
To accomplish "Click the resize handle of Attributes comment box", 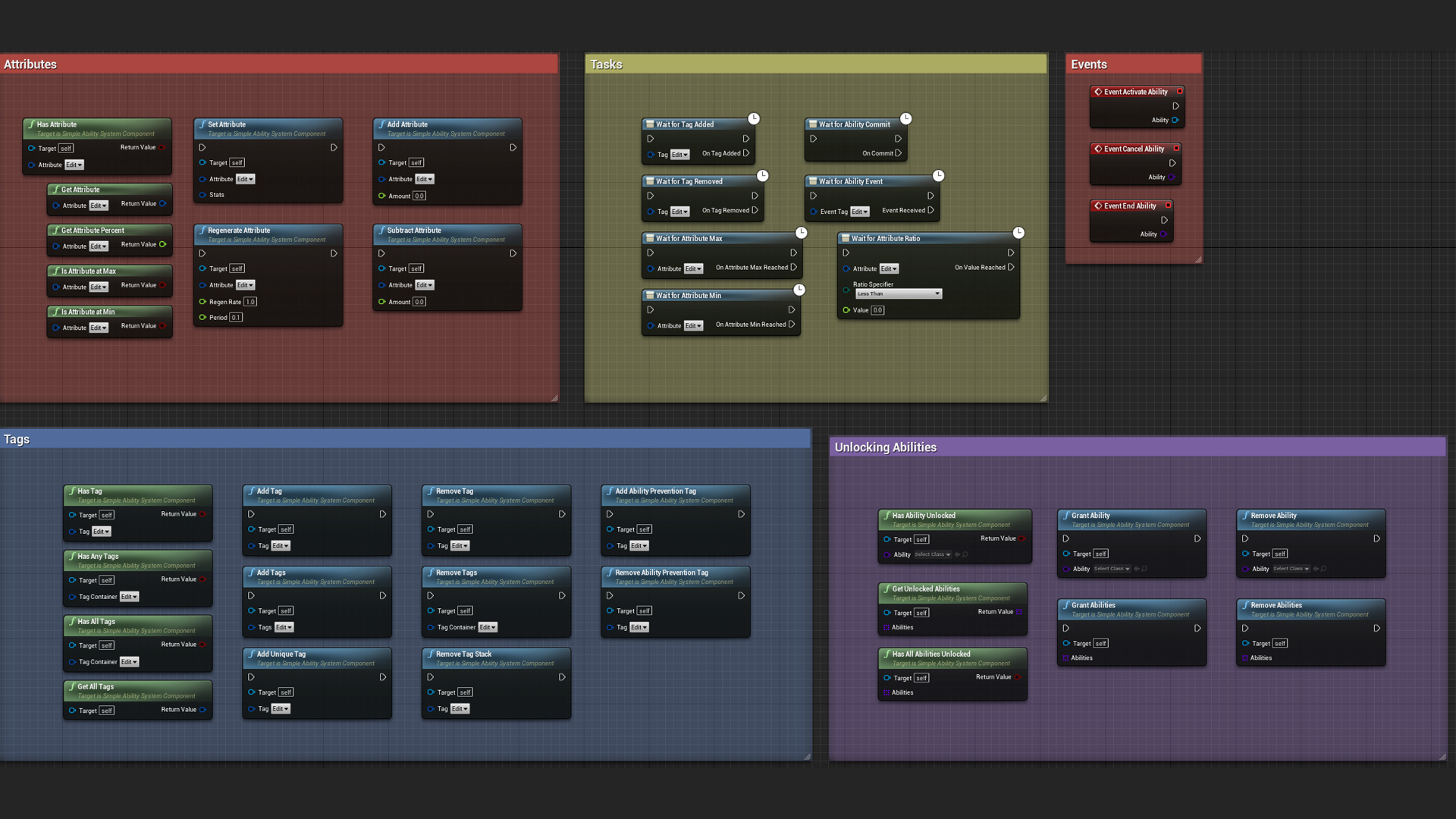I will [x=554, y=397].
